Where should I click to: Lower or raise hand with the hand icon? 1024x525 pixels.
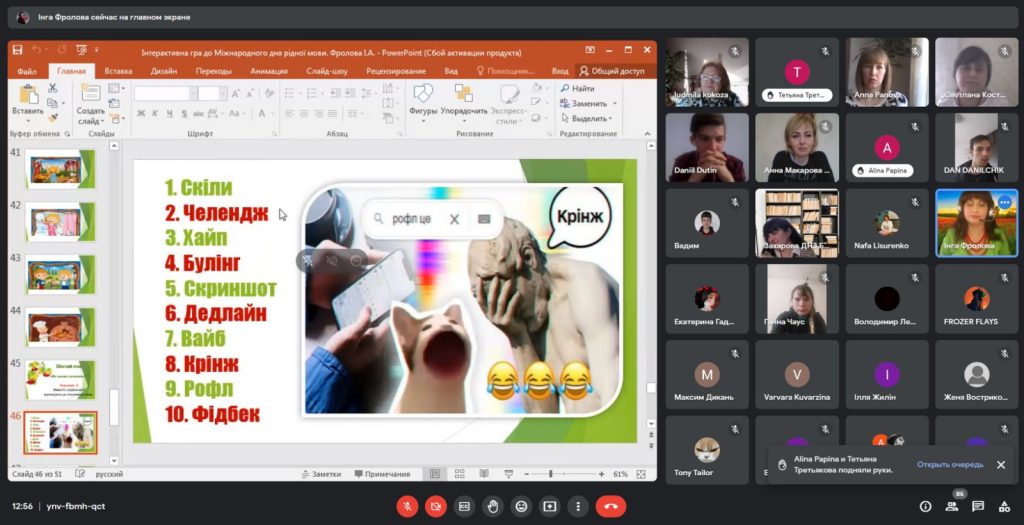coord(492,506)
